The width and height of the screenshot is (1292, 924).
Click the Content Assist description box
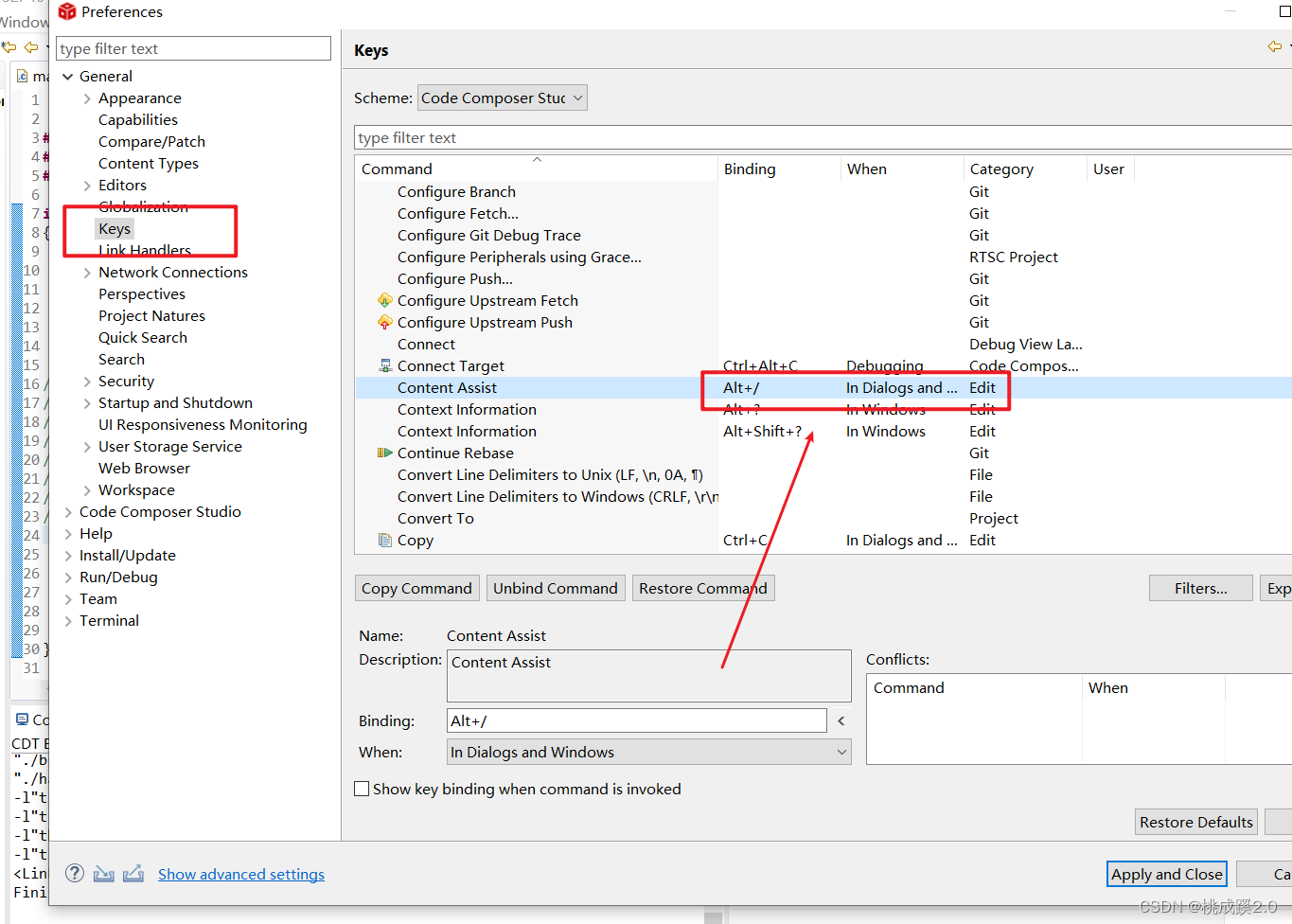point(648,675)
